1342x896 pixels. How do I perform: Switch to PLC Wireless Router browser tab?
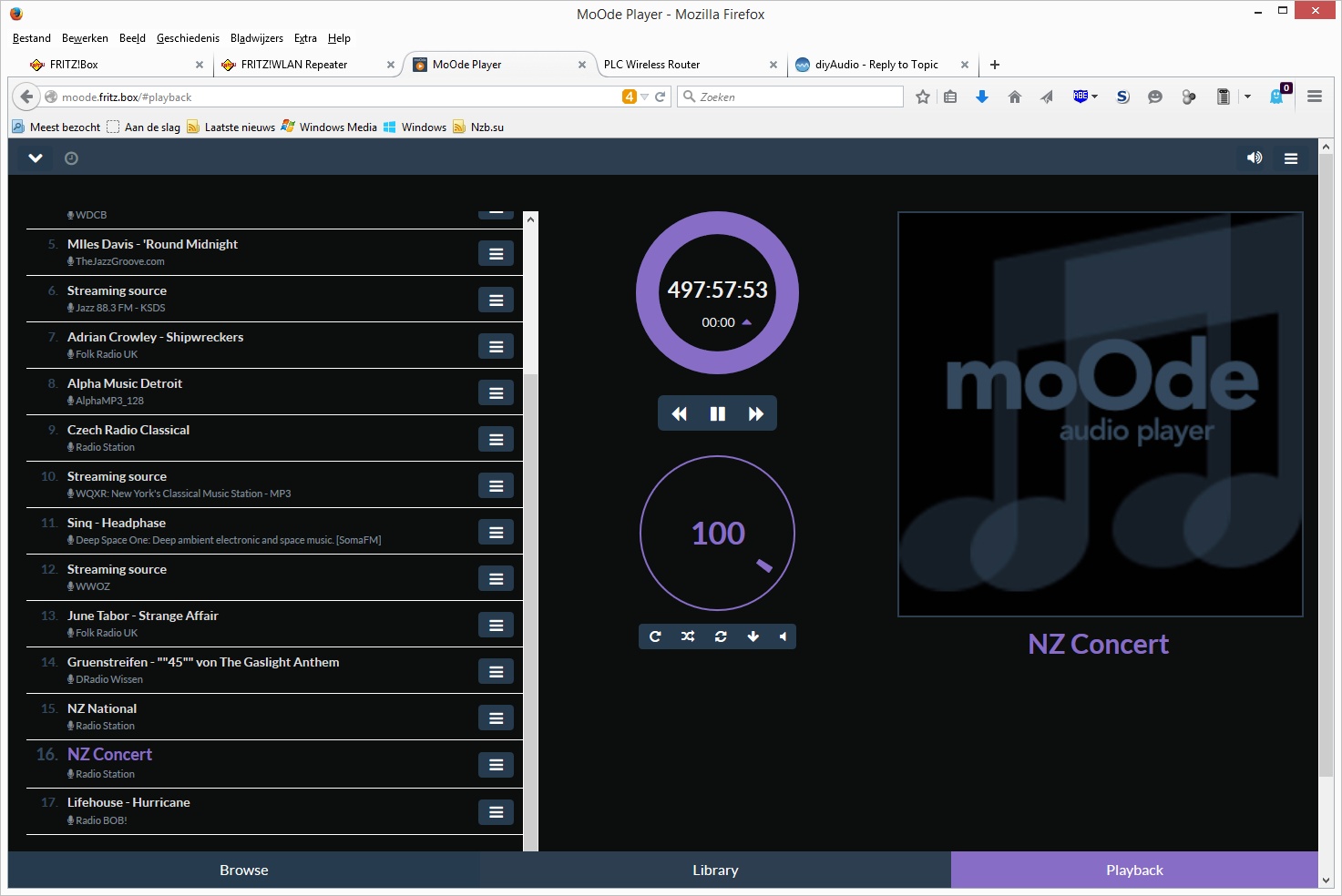click(690, 65)
